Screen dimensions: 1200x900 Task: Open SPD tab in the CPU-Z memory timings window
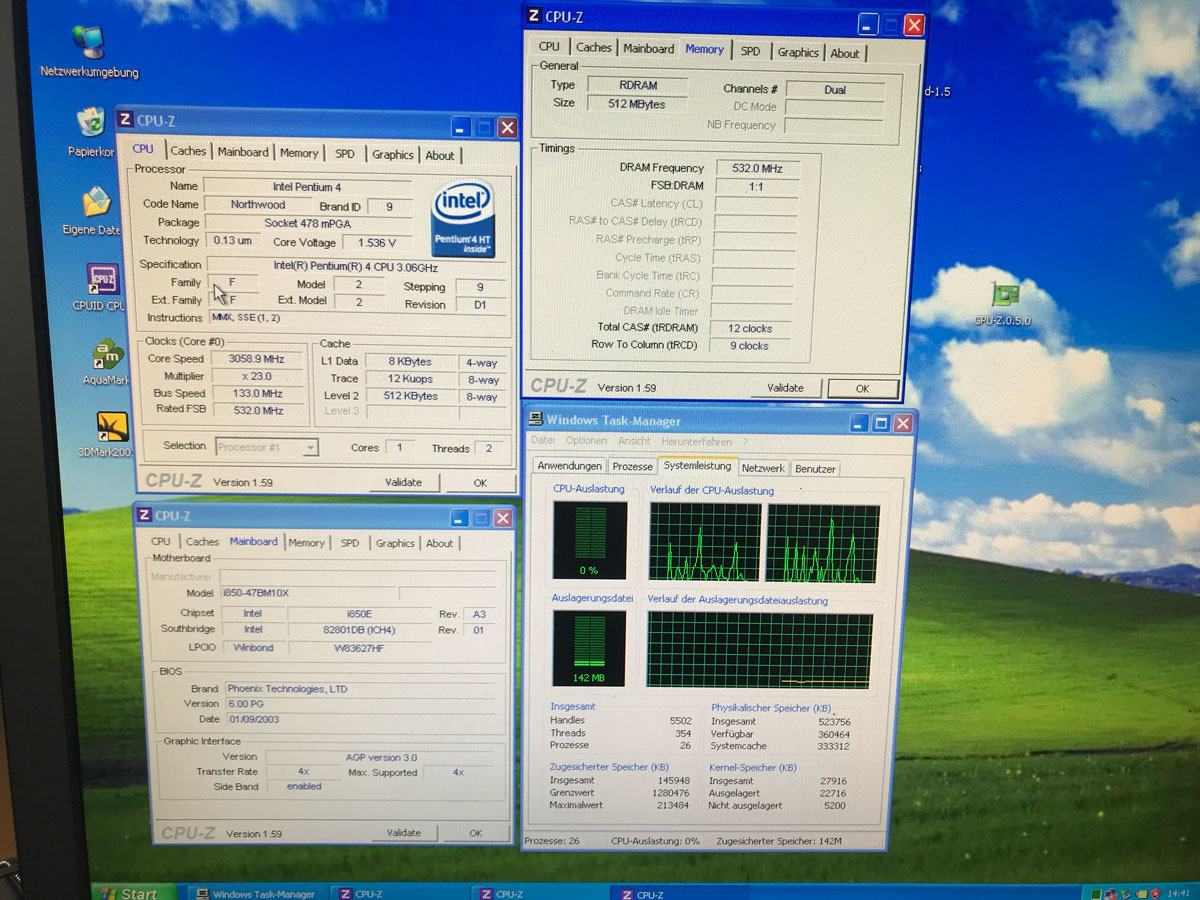click(x=750, y=51)
